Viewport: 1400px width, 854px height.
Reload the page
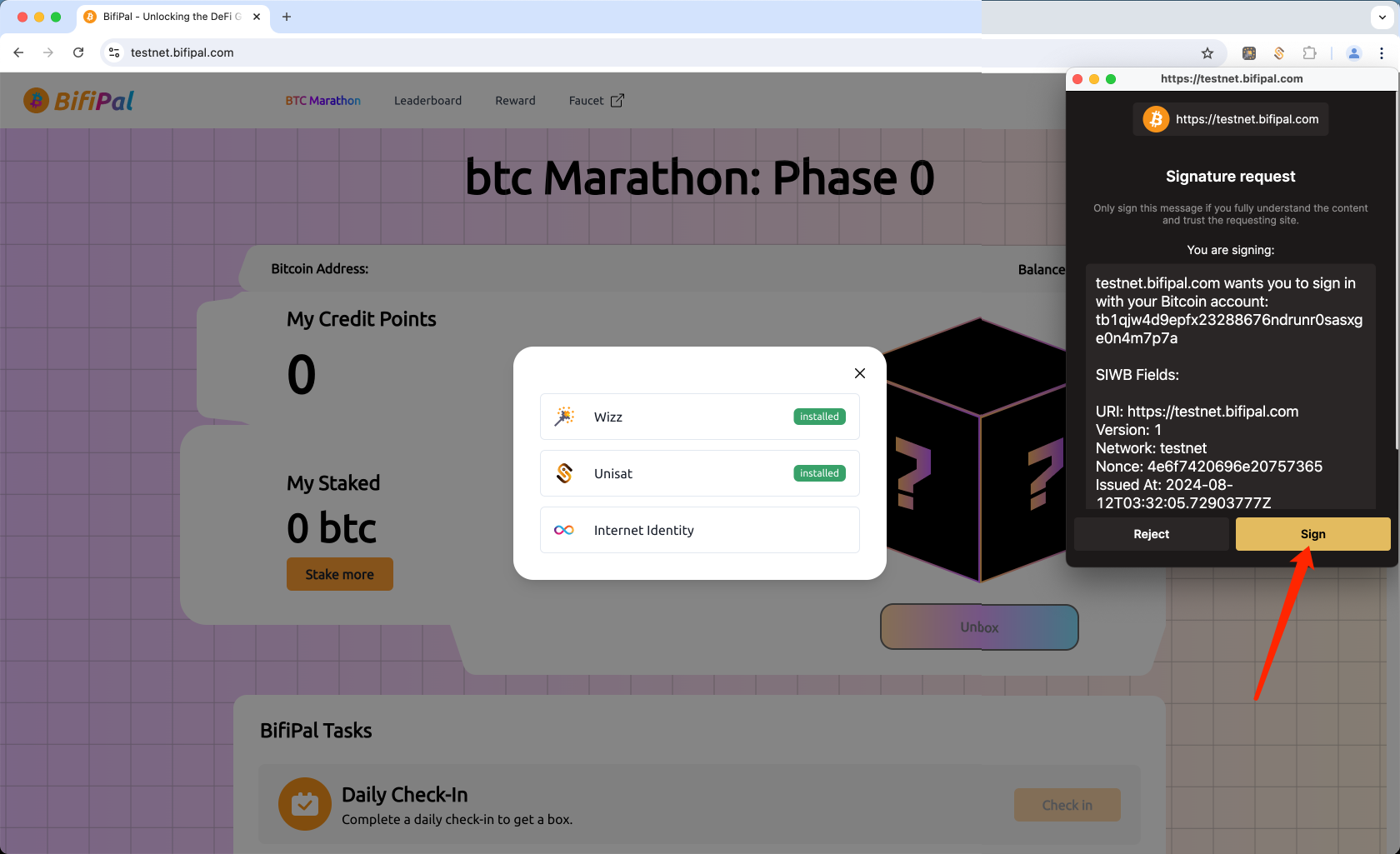pos(78,52)
